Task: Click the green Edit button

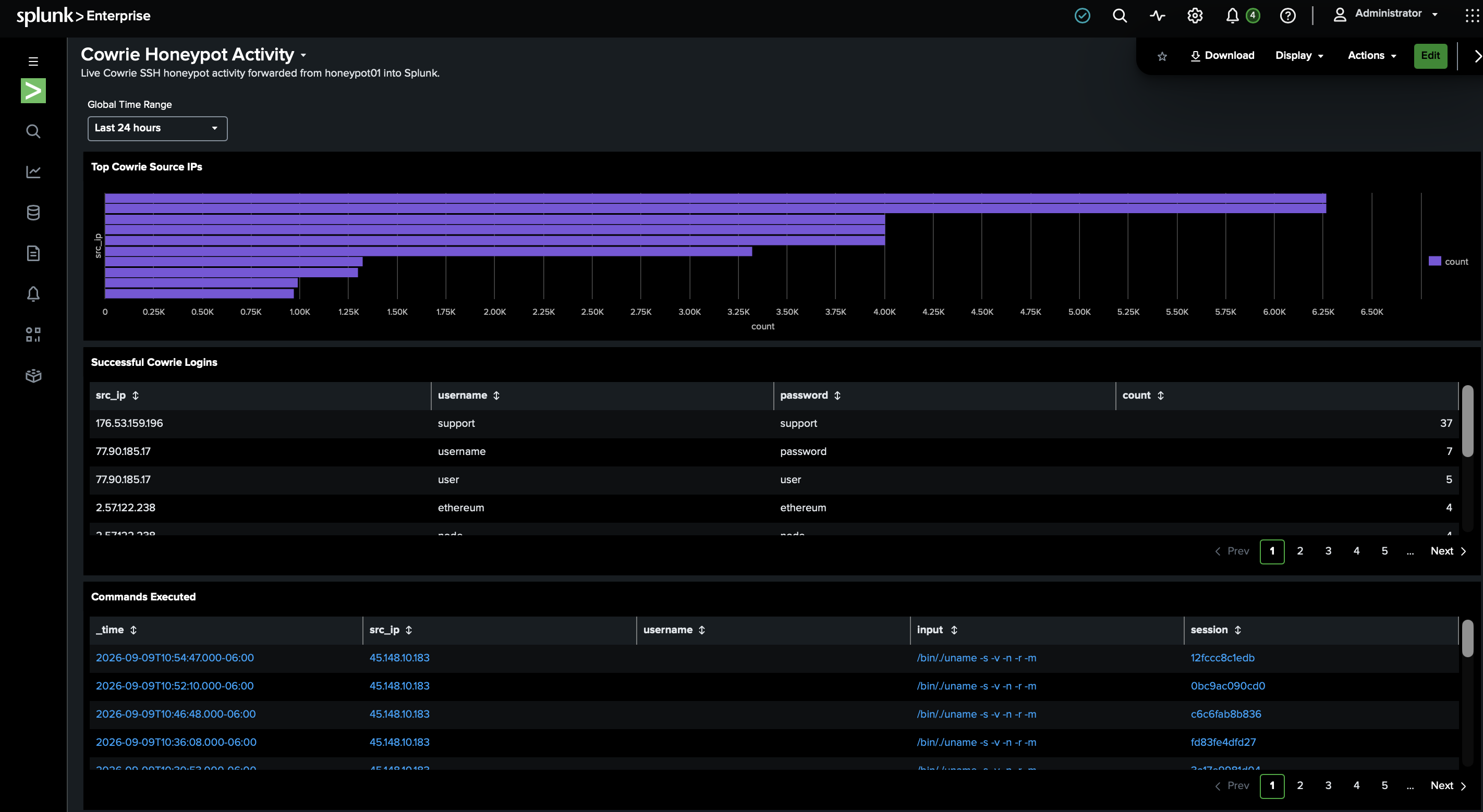Action: coord(1430,56)
